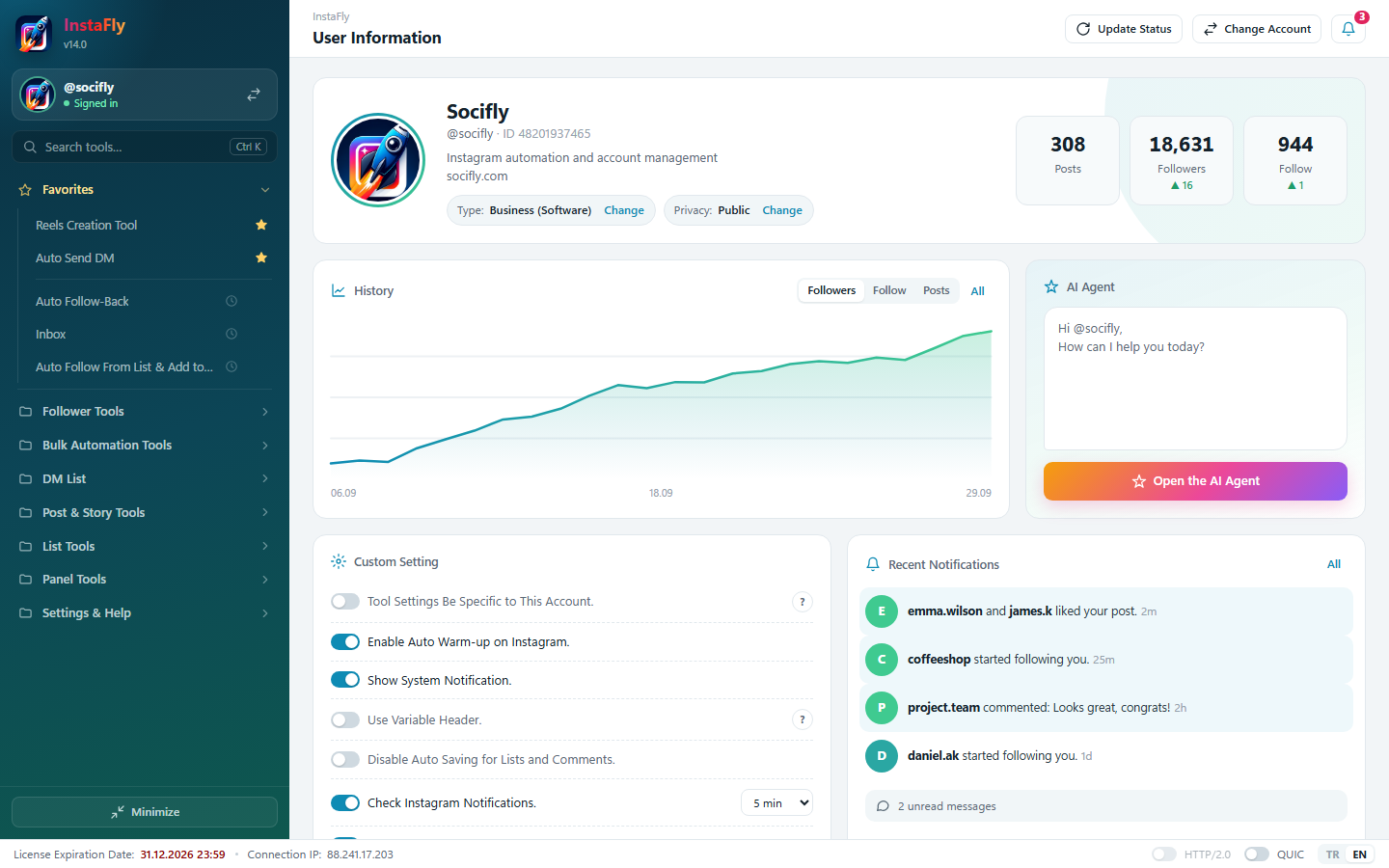
Task: Enable Use Variable Header switch
Action: click(345, 719)
